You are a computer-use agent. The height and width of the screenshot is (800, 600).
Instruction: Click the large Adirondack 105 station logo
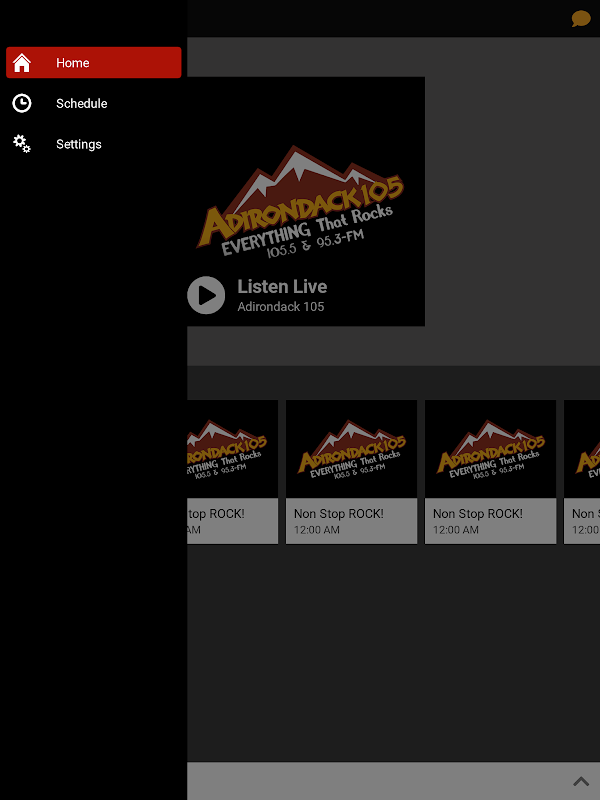[x=301, y=202]
